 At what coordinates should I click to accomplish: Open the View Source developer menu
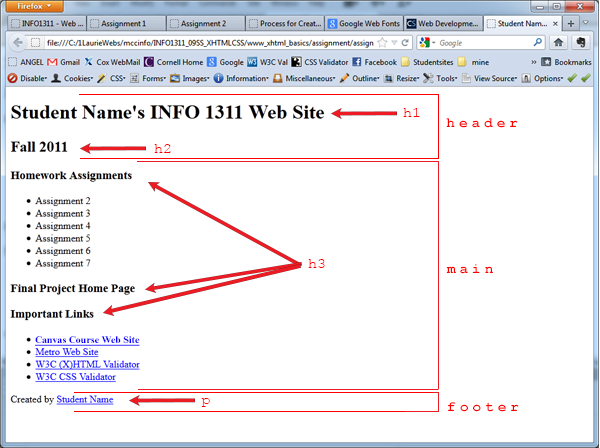click(489, 78)
